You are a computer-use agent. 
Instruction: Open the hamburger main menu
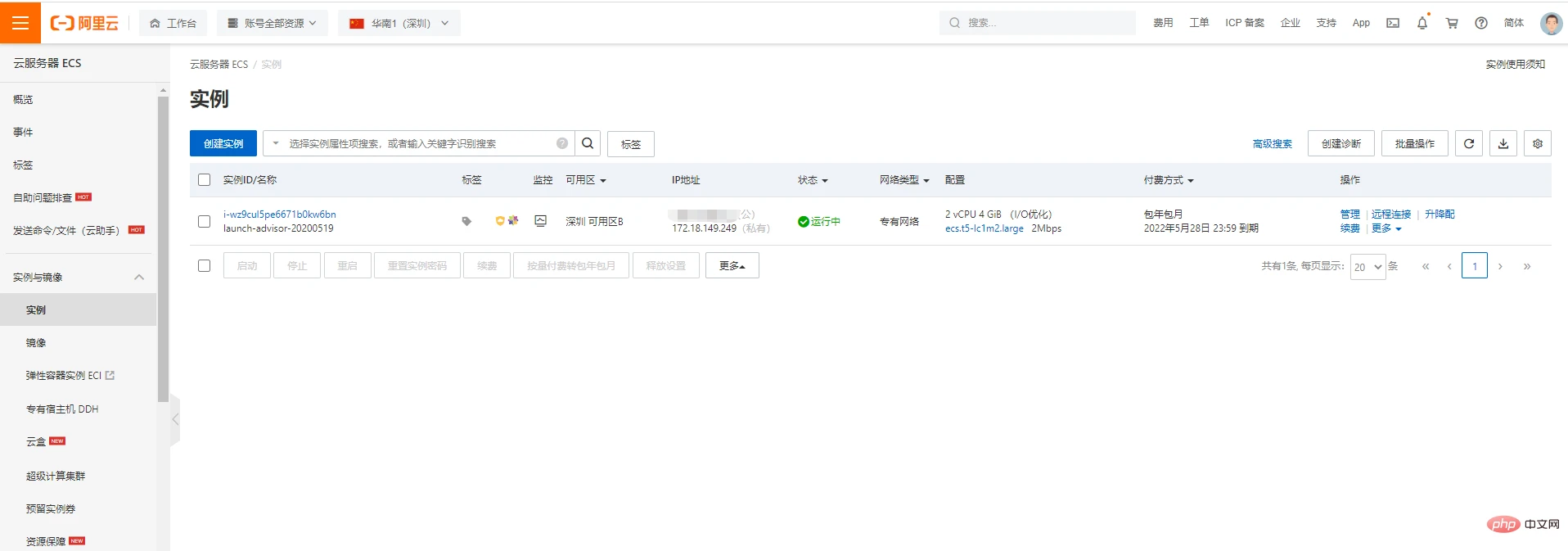click(20, 22)
